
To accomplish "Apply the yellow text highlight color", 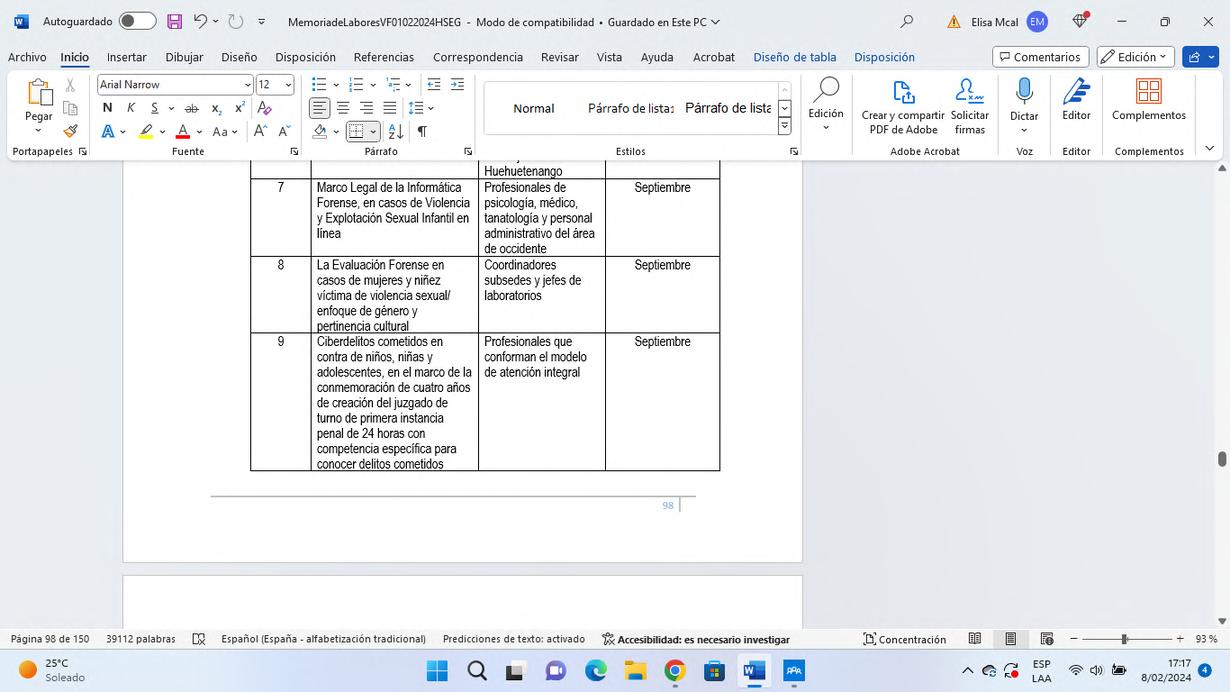I will tap(146, 131).
